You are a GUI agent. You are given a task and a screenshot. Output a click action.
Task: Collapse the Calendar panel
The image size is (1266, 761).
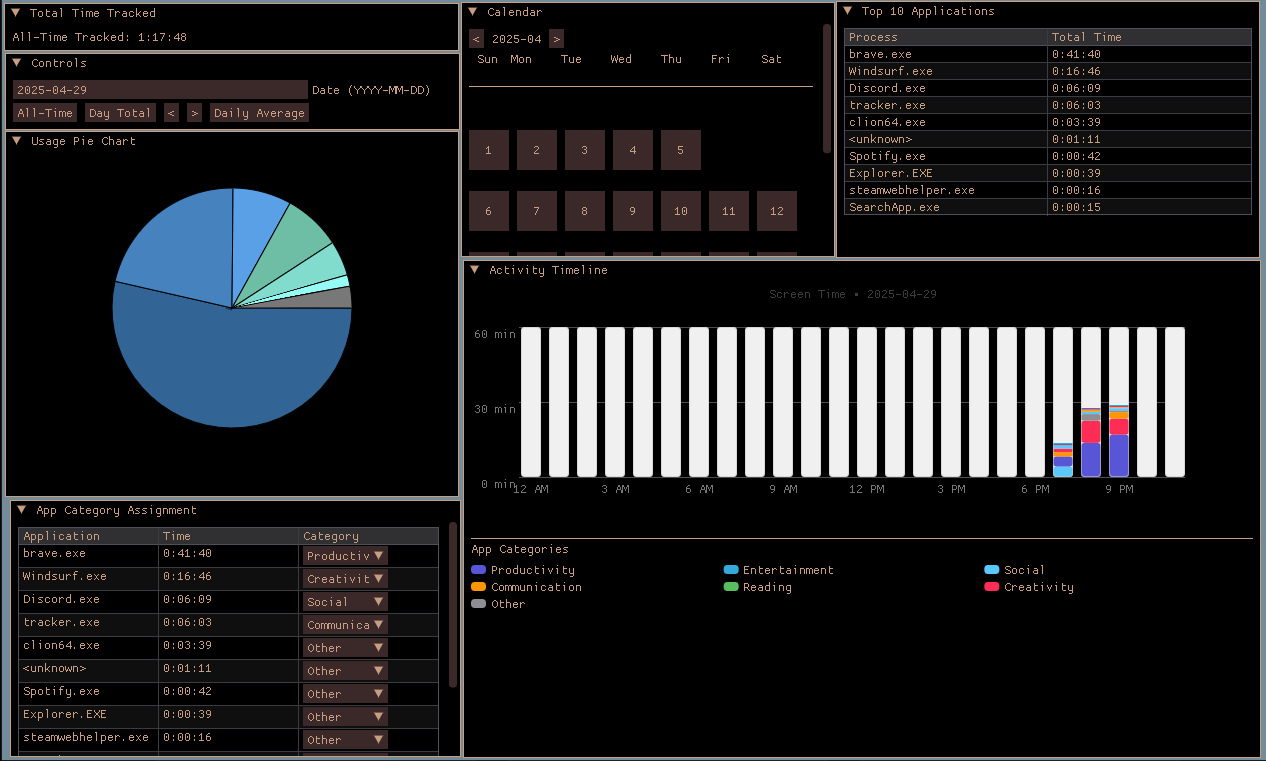tap(473, 12)
